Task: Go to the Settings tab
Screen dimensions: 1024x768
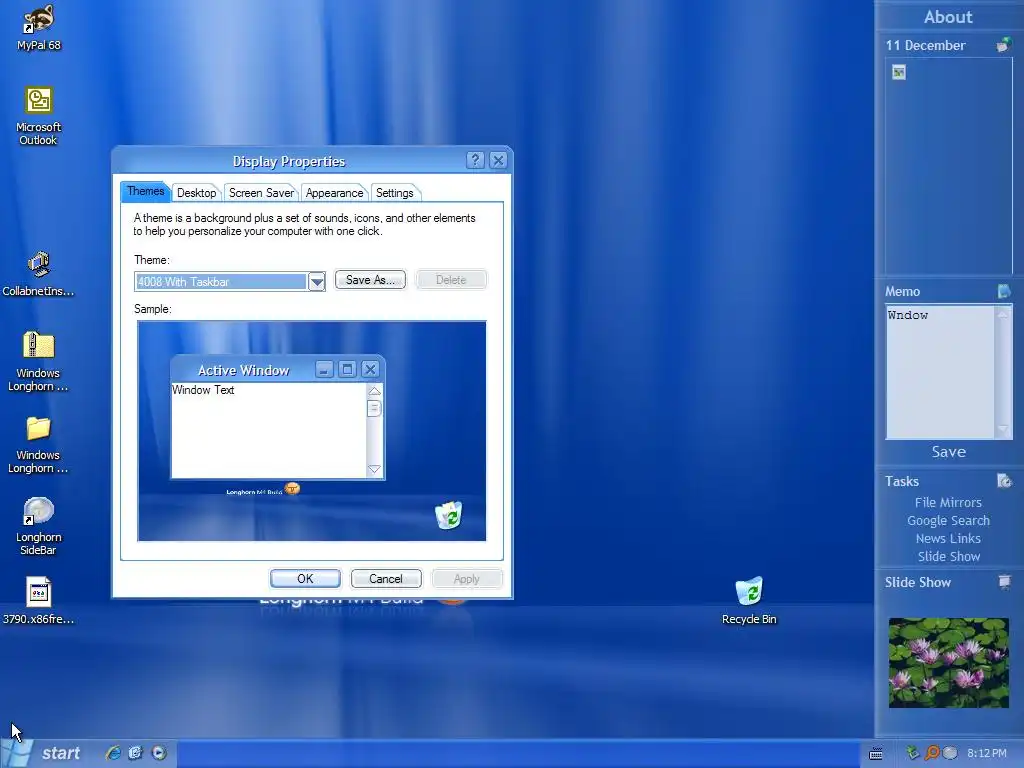Action: click(394, 193)
